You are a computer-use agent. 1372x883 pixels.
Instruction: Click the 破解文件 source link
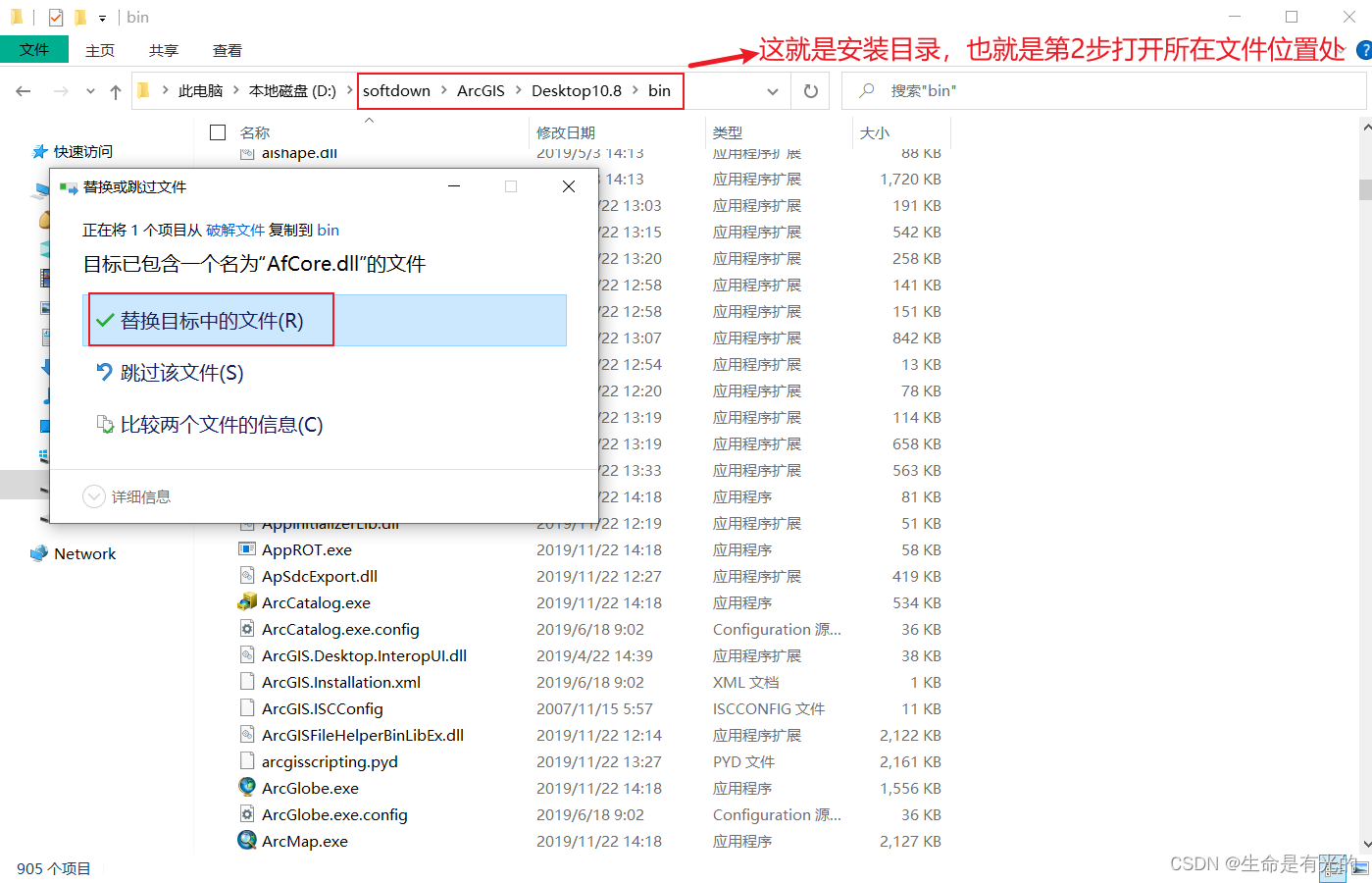coord(235,230)
